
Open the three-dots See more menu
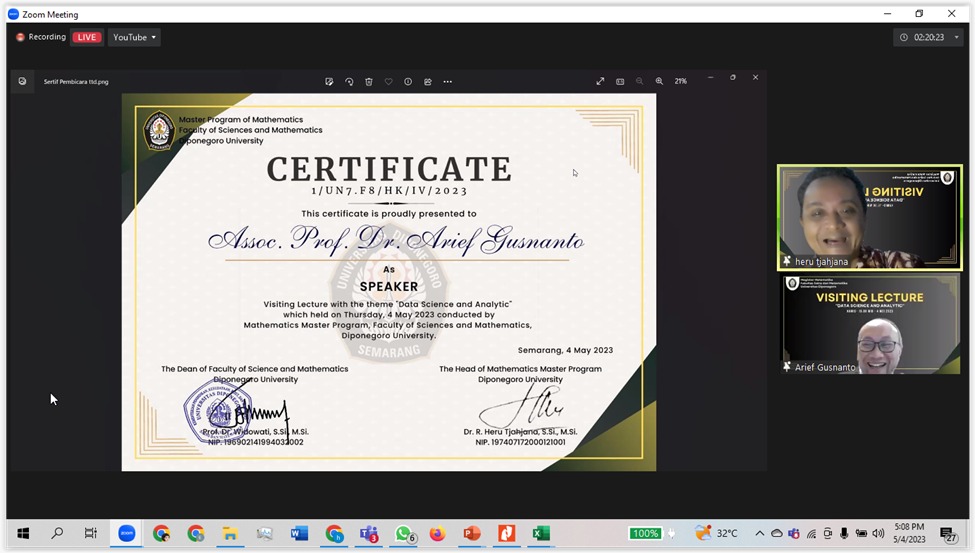pyautogui.click(x=447, y=81)
